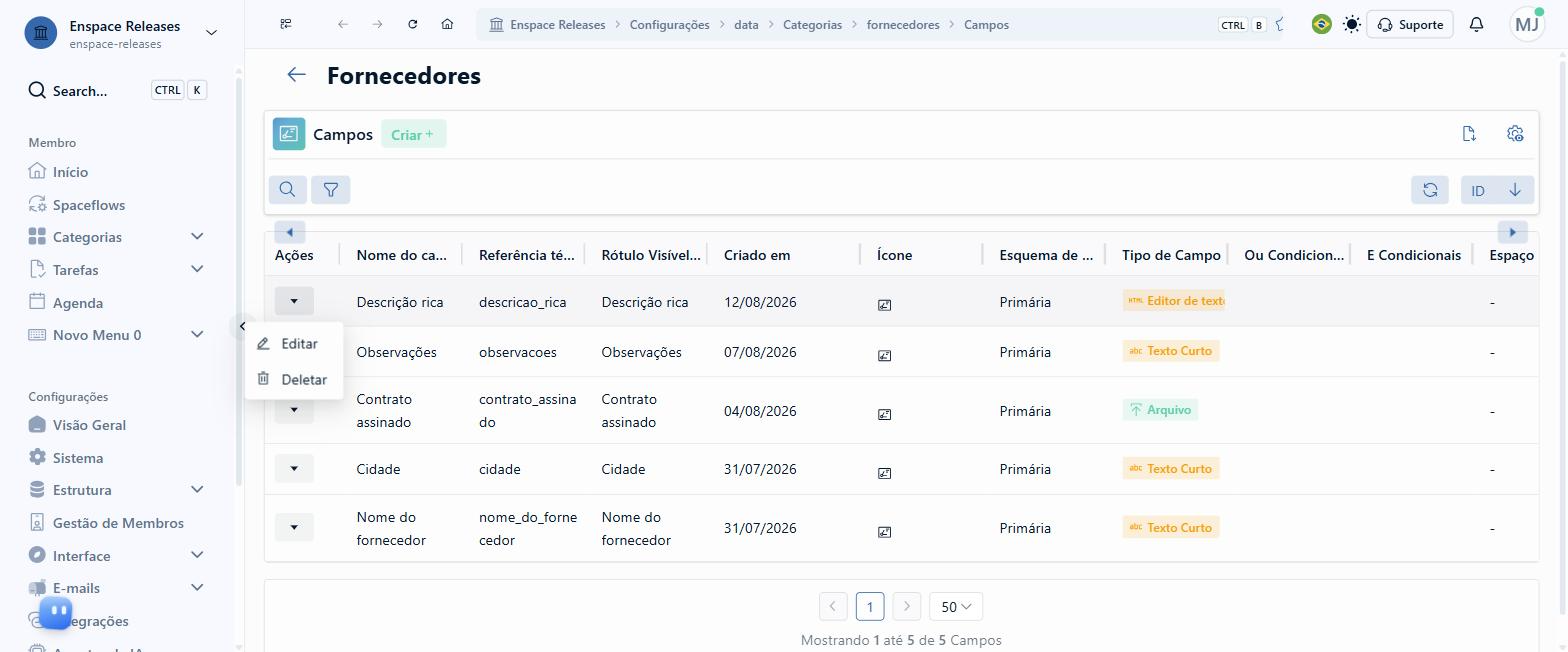
Task: Click the Criar + button
Action: [413, 134]
